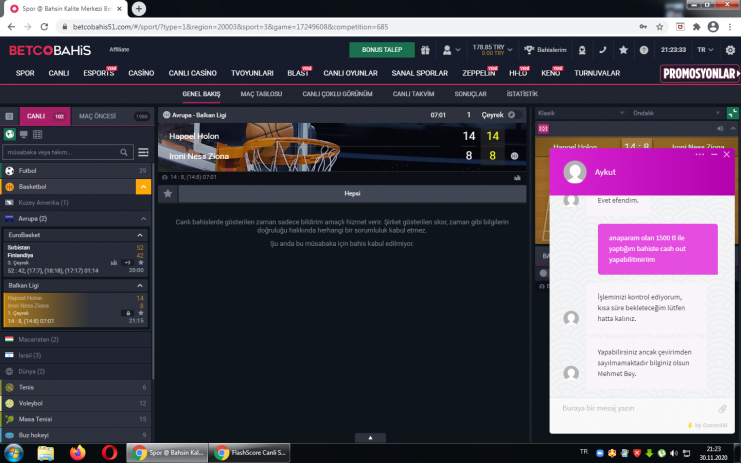Open the sidebar list filter menu icon
Image resolution: width=741 pixels, height=463 pixels.
click(143, 152)
